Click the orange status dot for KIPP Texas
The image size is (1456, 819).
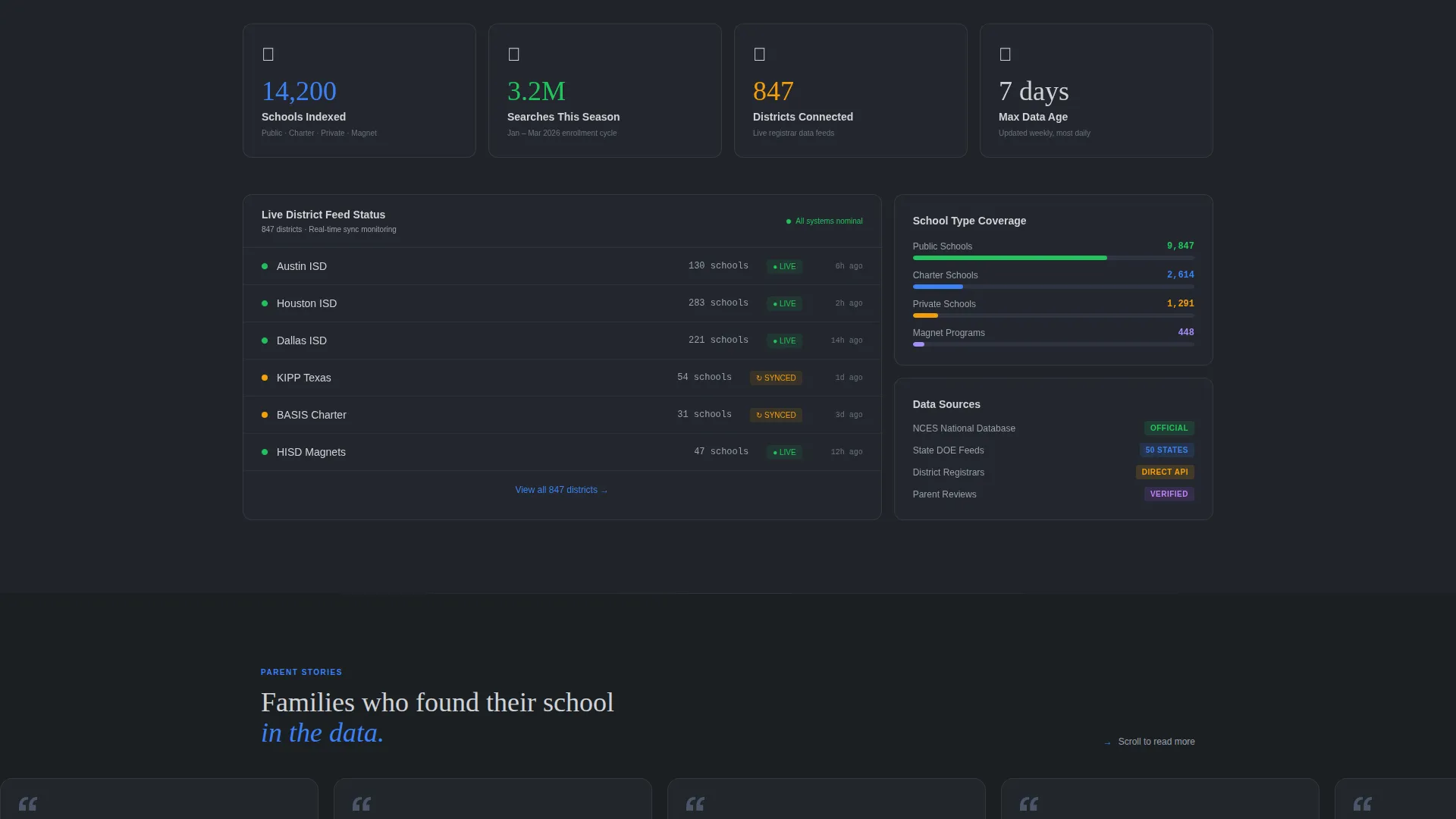click(265, 378)
